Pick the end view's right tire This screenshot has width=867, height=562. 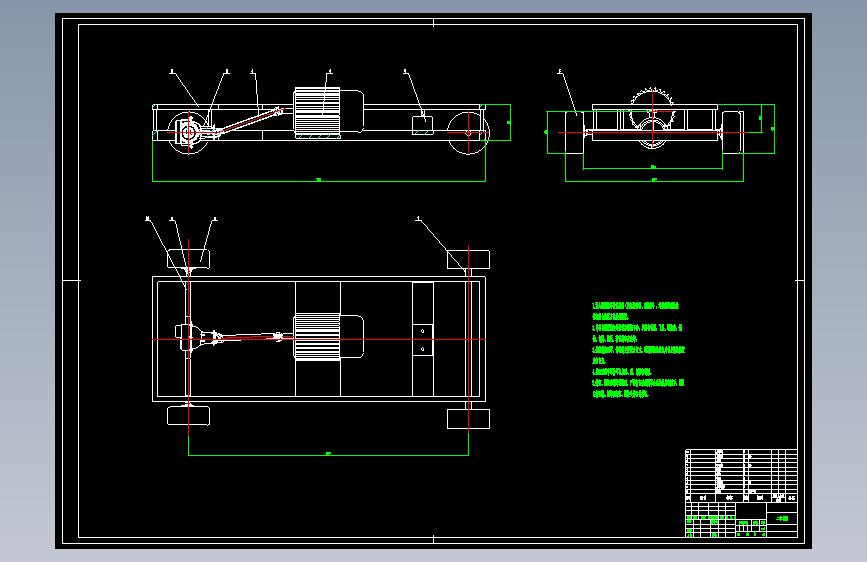tap(733, 133)
